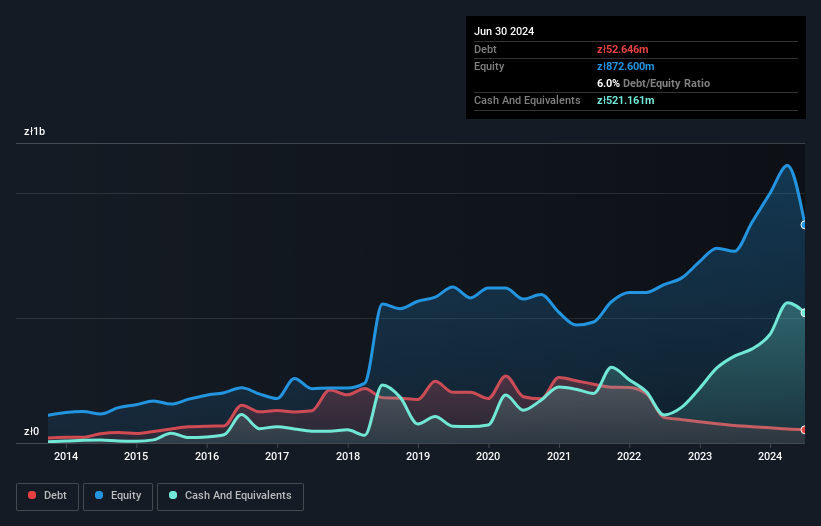Viewport: 821px width, 526px height.
Task: Select the 2016 x-axis year label
Action: click(207, 457)
